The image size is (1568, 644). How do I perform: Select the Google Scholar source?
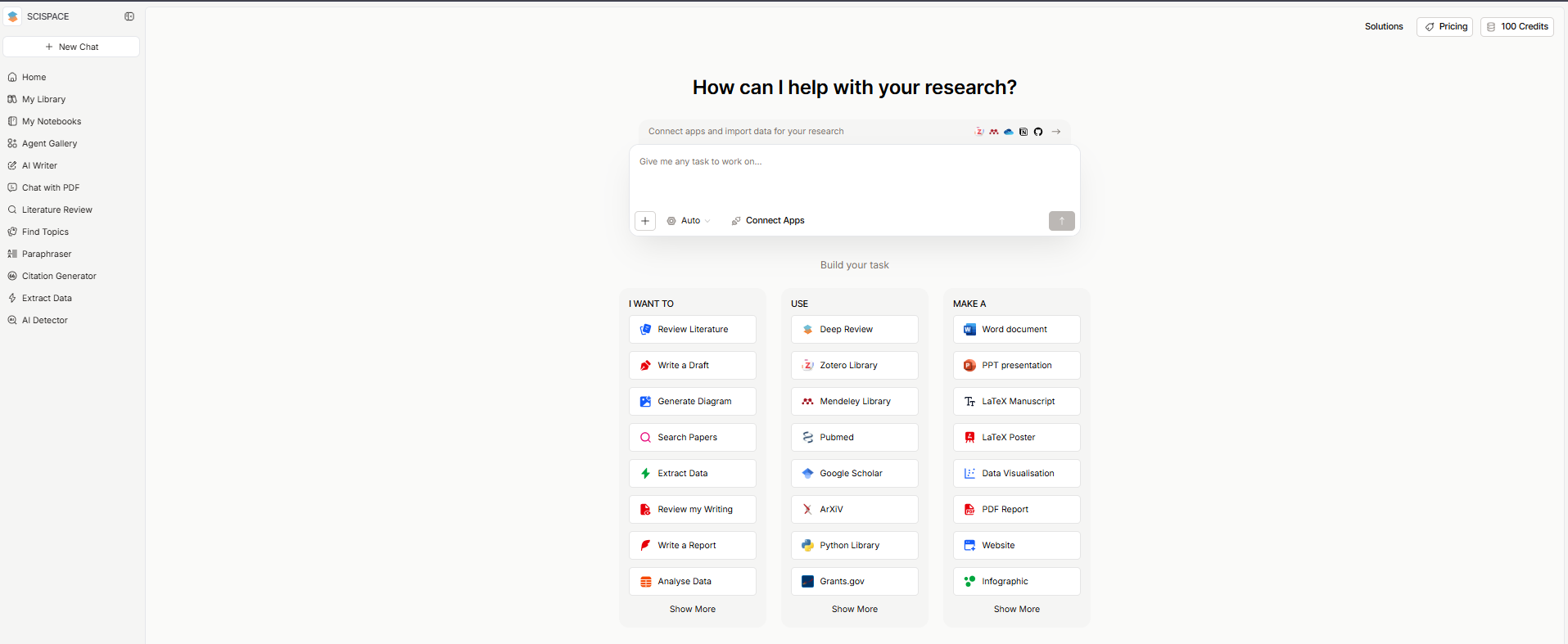click(x=854, y=474)
